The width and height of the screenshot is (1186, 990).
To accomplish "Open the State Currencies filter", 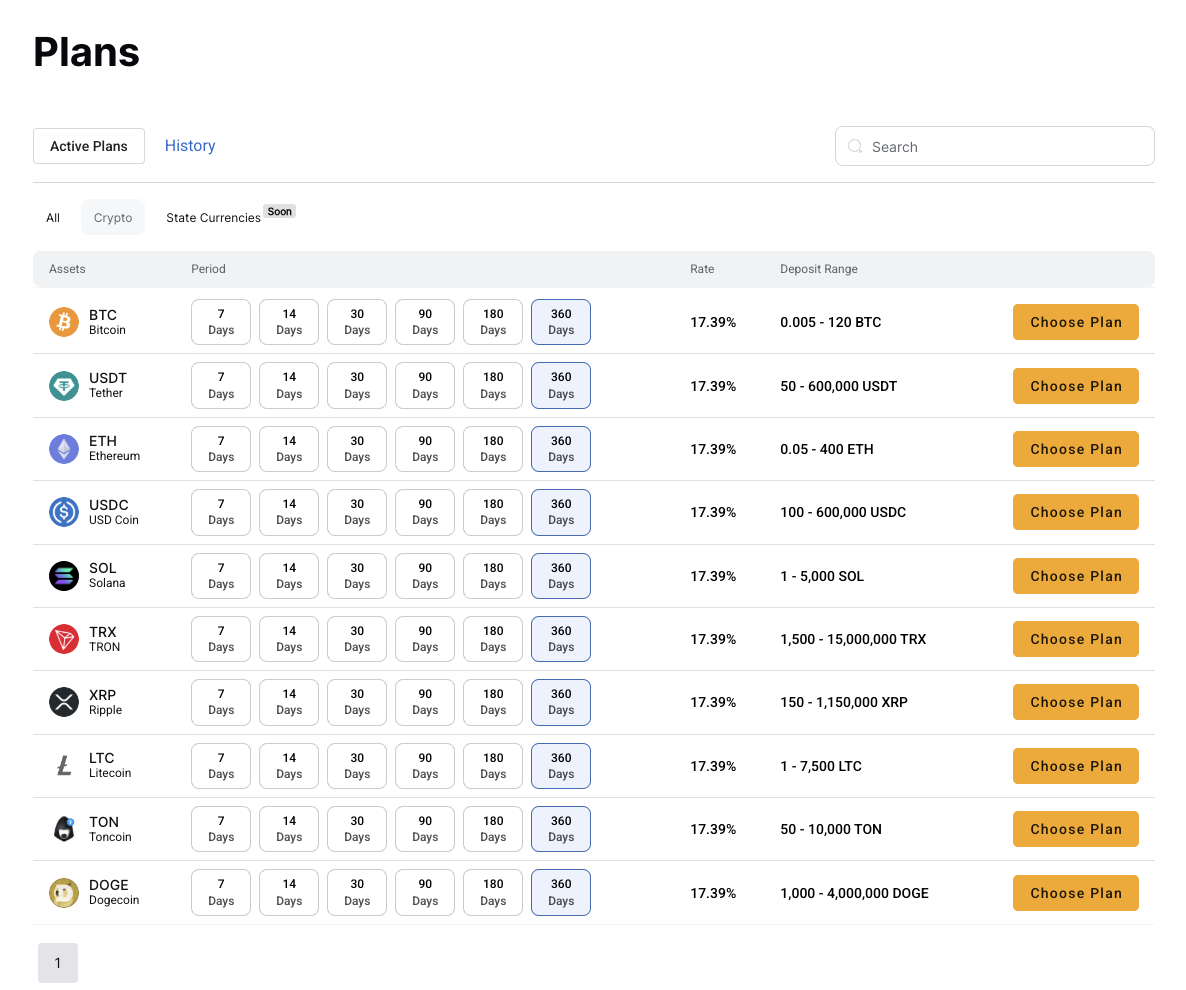I will click(x=213, y=218).
